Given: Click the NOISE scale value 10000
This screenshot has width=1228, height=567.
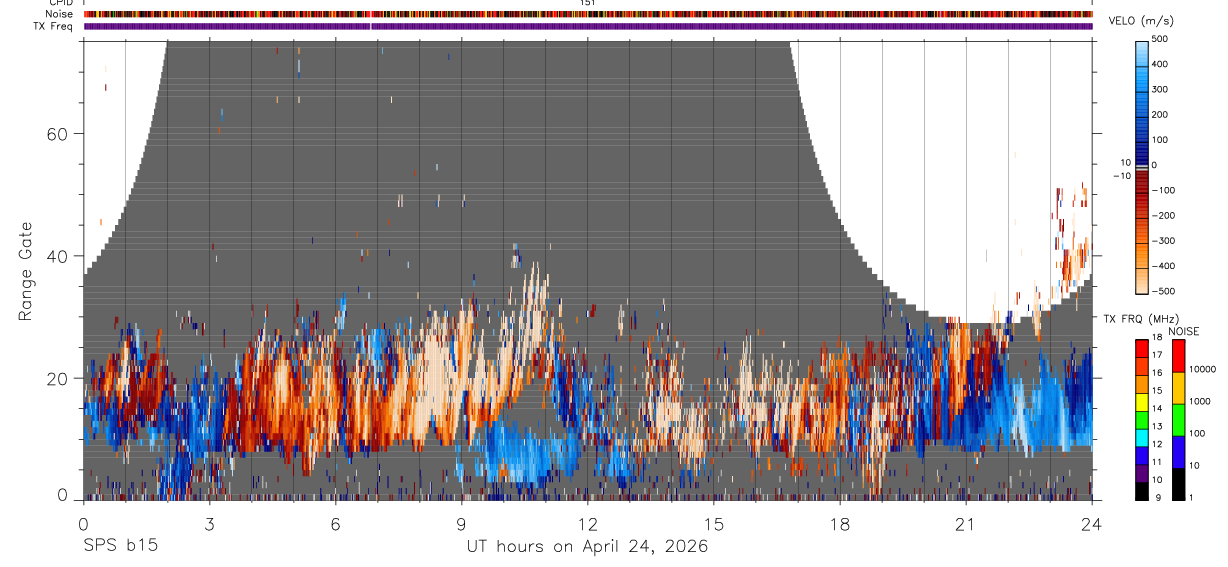Looking at the screenshot, I should (x=1202, y=369).
